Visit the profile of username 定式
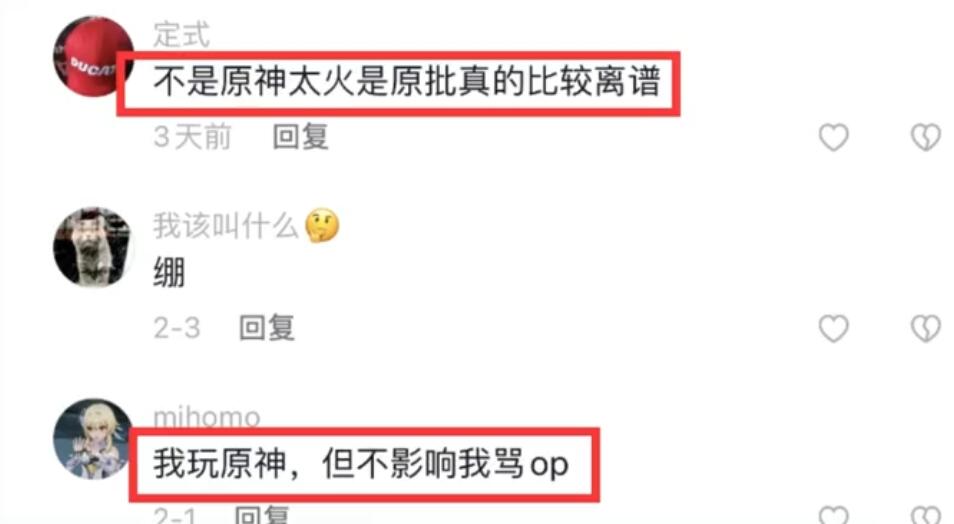Screen dimensions: 954x524 pos(181,34)
